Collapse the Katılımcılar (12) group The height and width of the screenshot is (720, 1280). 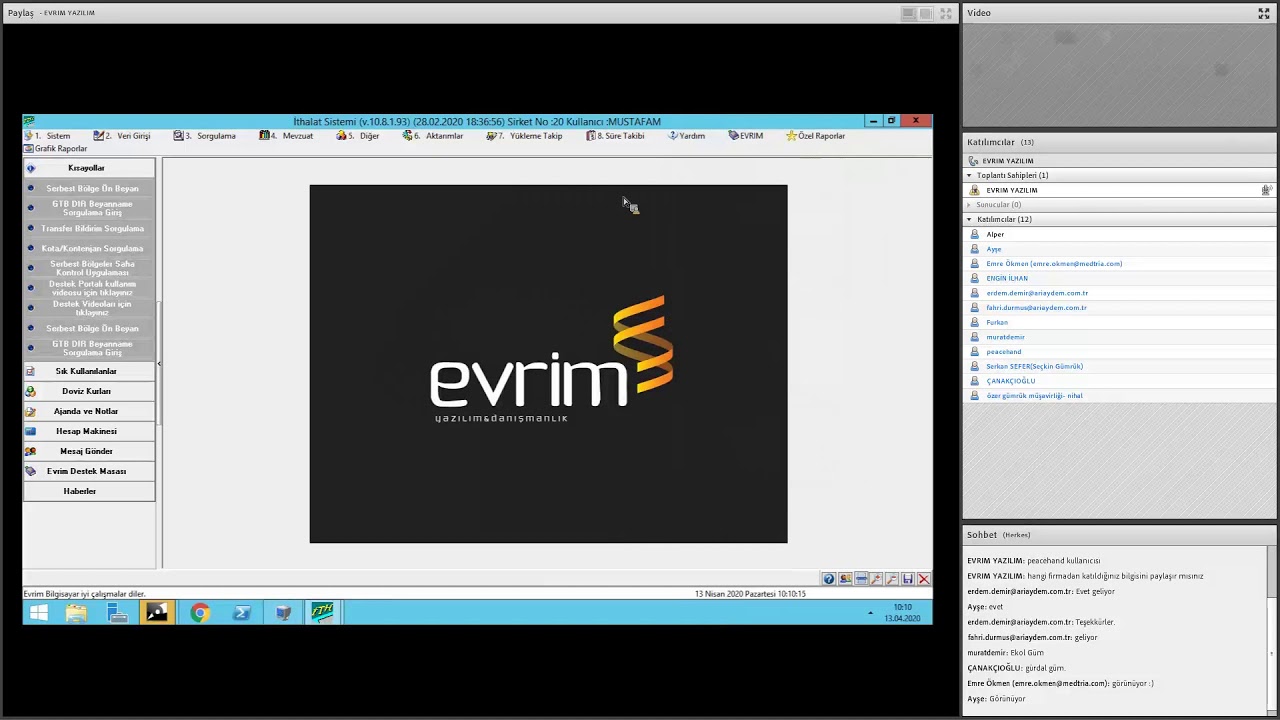[x=969, y=219]
